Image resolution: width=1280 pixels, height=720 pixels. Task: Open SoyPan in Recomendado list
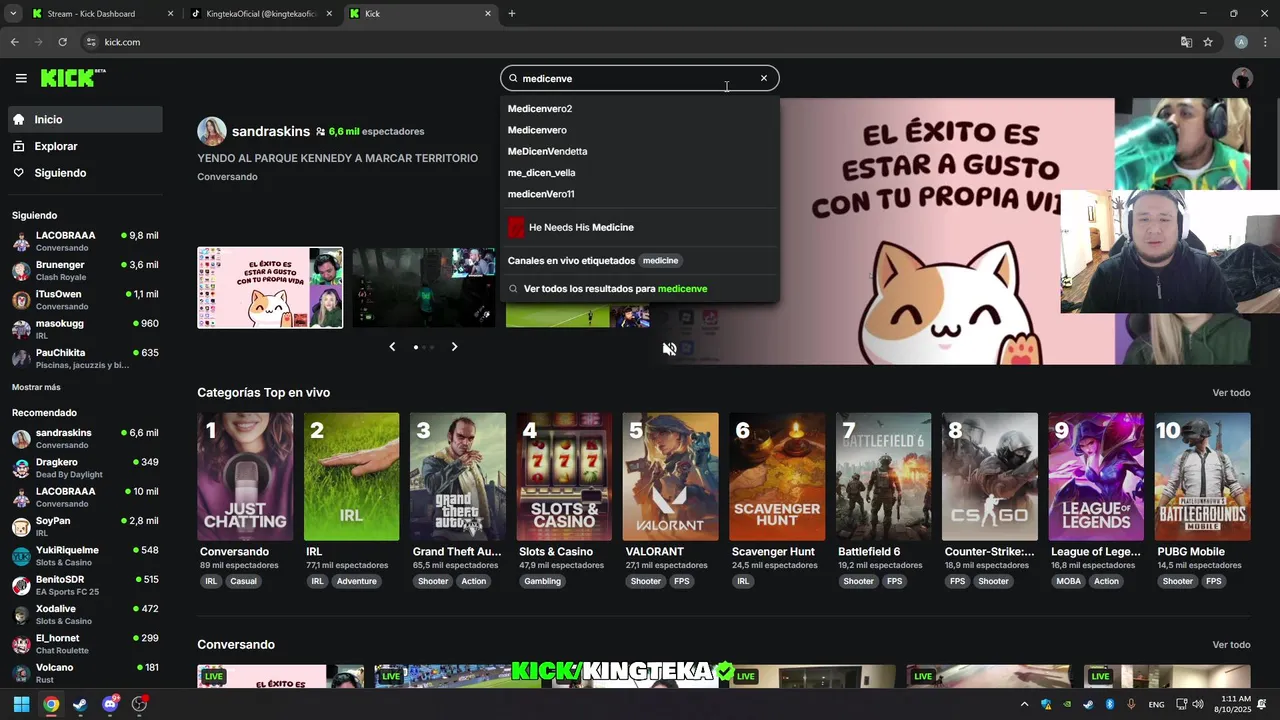point(85,526)
